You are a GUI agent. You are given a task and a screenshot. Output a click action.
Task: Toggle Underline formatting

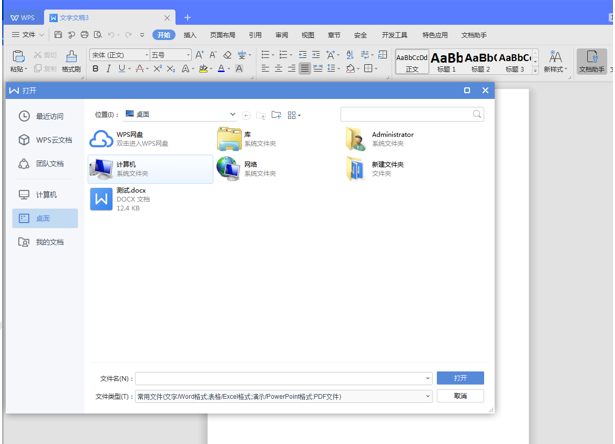coord(122,69)
